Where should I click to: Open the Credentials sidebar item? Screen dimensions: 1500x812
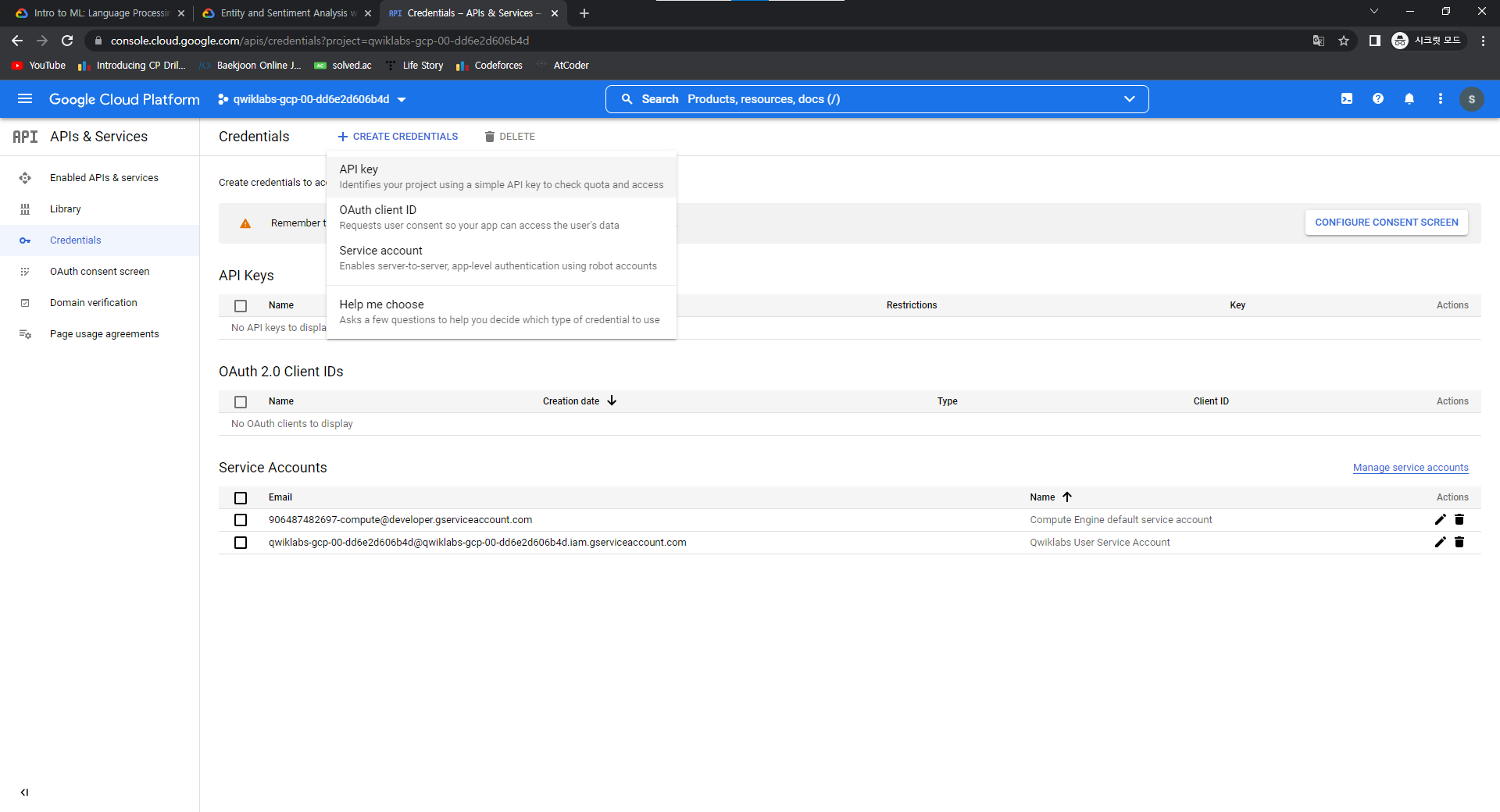click(99, 240)
